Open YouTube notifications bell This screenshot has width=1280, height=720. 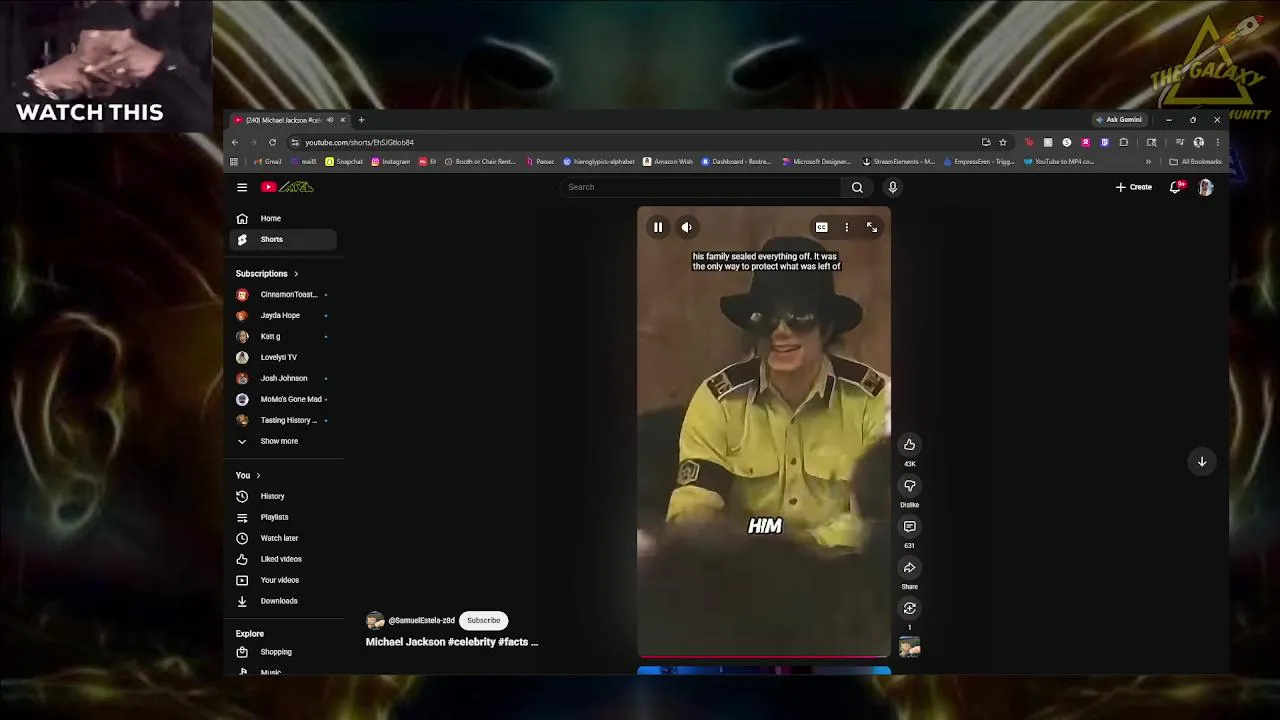click(x=1176, y=187)
